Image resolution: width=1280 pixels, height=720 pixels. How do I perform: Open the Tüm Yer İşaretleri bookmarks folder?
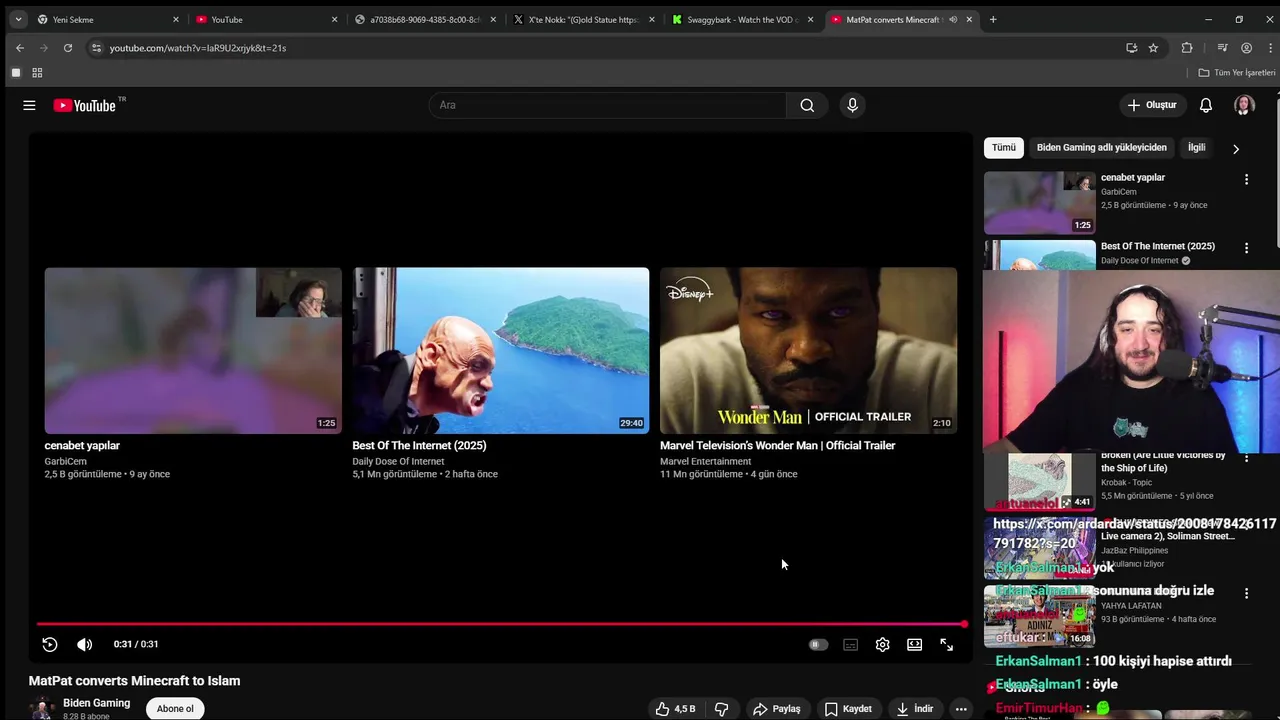pyautogui.click(x=1237, y=73)
